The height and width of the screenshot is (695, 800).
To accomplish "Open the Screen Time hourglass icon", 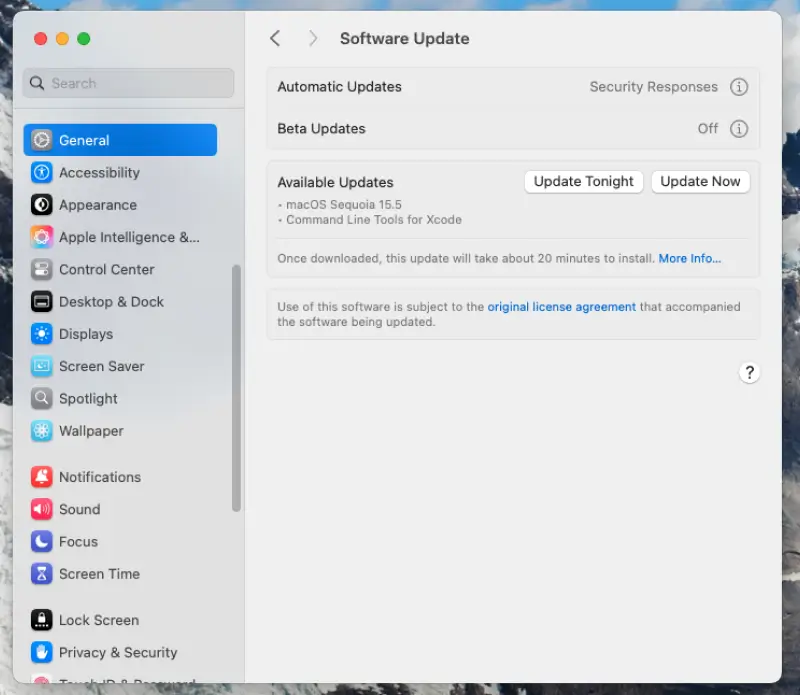I will tap(41, 574).
